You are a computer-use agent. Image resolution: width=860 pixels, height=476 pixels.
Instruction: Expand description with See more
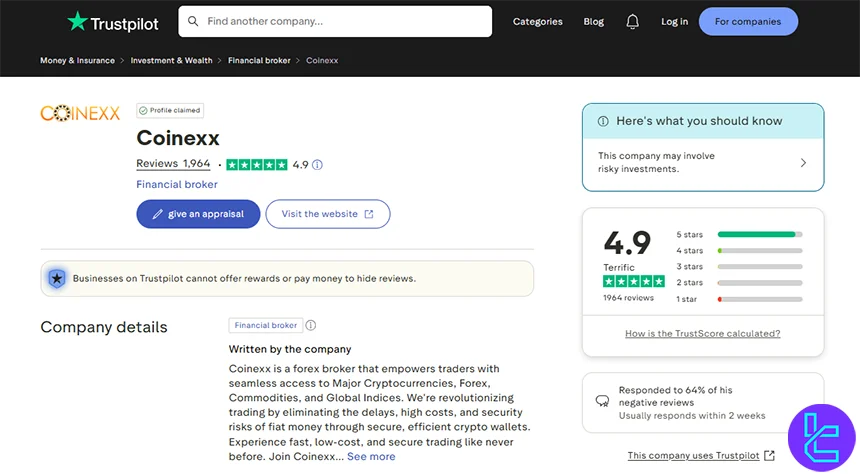[x=371, y=457]
